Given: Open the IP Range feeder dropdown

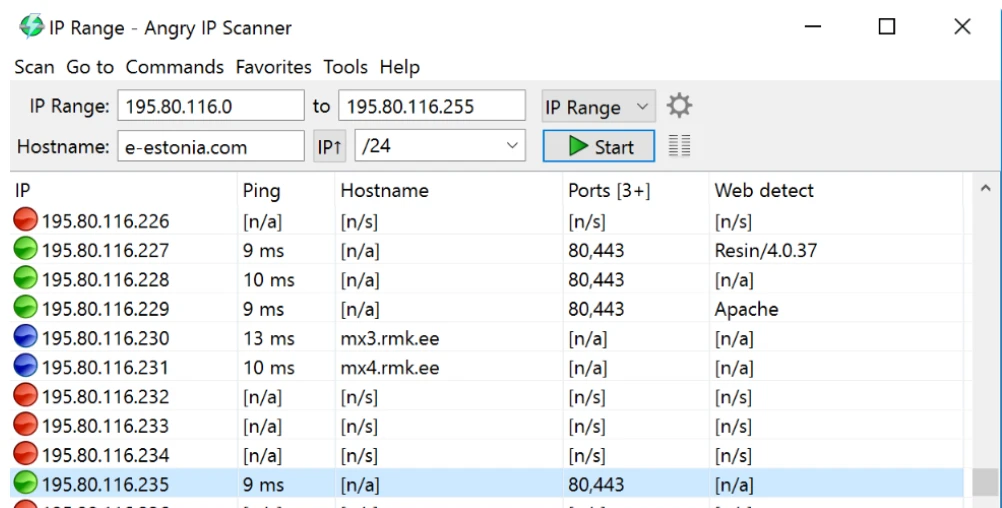Looking at the screenshot, I should 598,107.
